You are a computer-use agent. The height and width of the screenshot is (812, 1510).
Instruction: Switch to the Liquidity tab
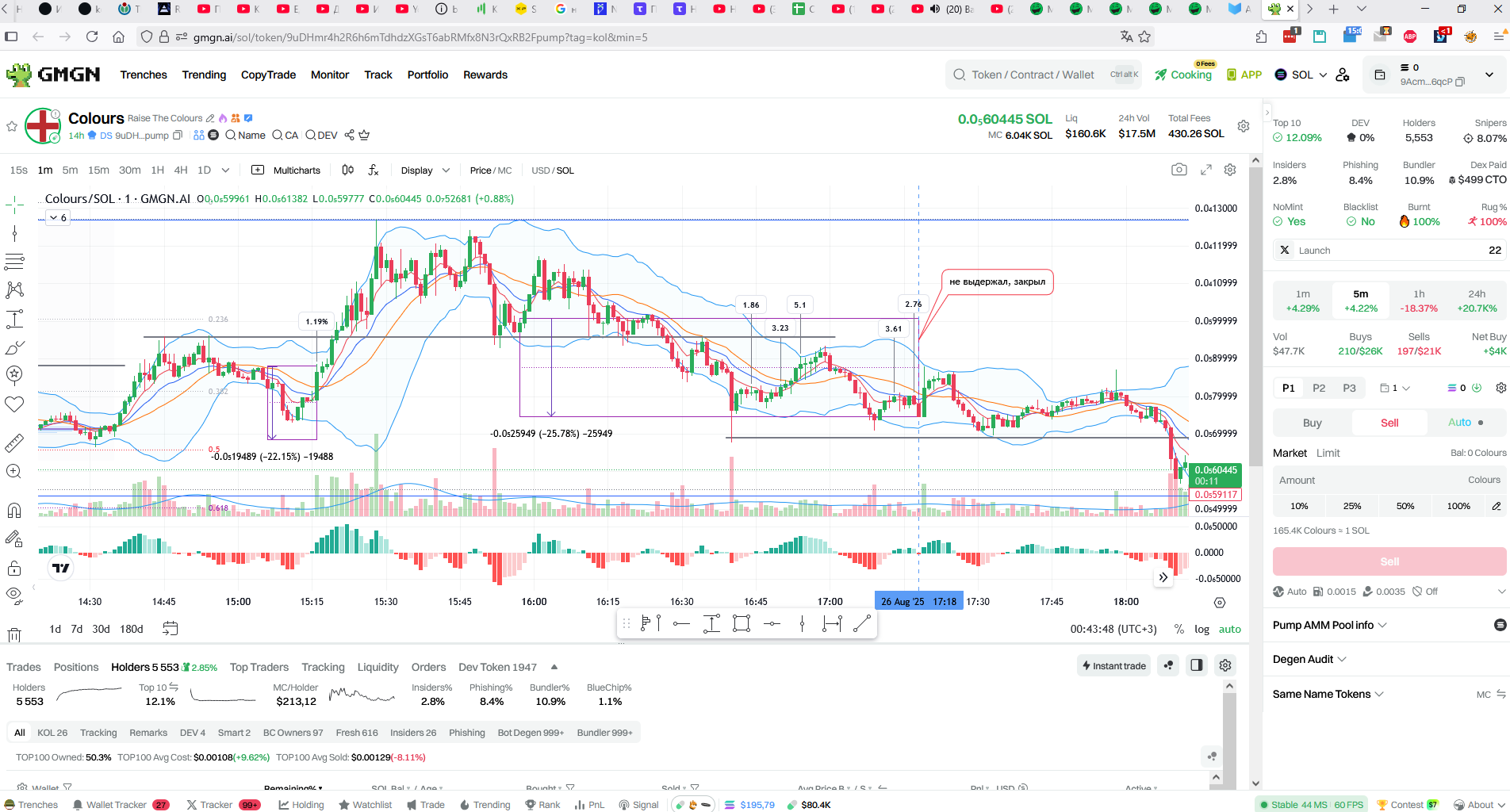[377, 667]
